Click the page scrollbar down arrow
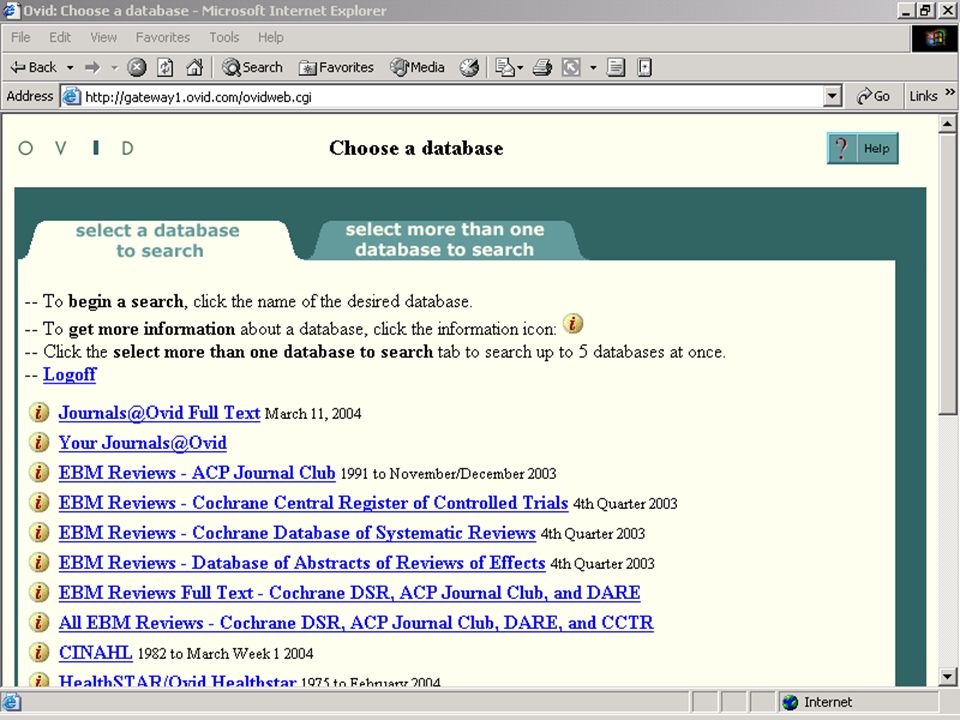This screenshot has height=720, width=960. 947,677
